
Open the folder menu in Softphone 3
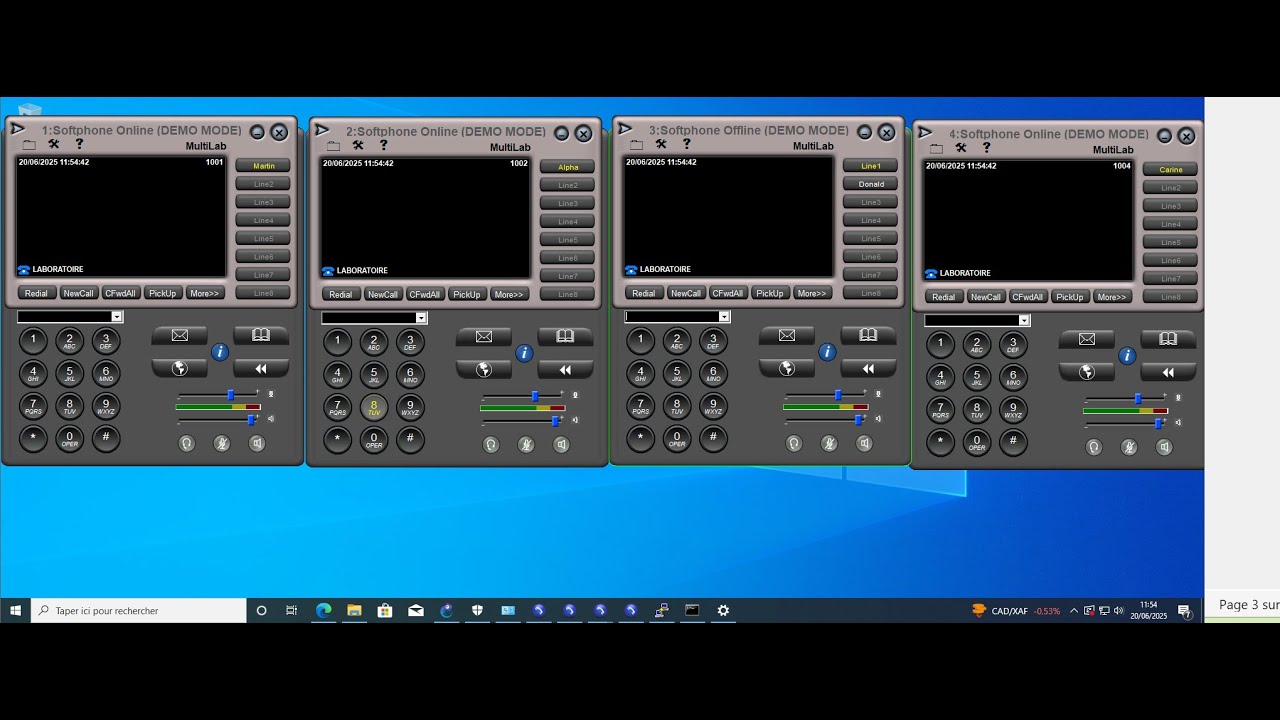tap(636, 145)
